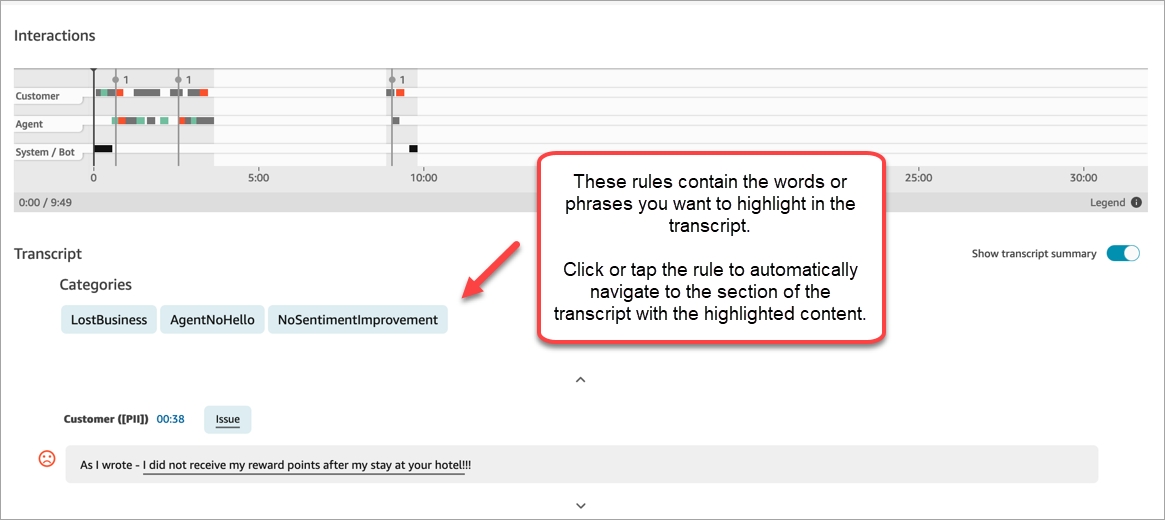This screenshot has width=1165, height=520.
Task: Click the second category marker on timeline
Action: [x=179, y=79]
